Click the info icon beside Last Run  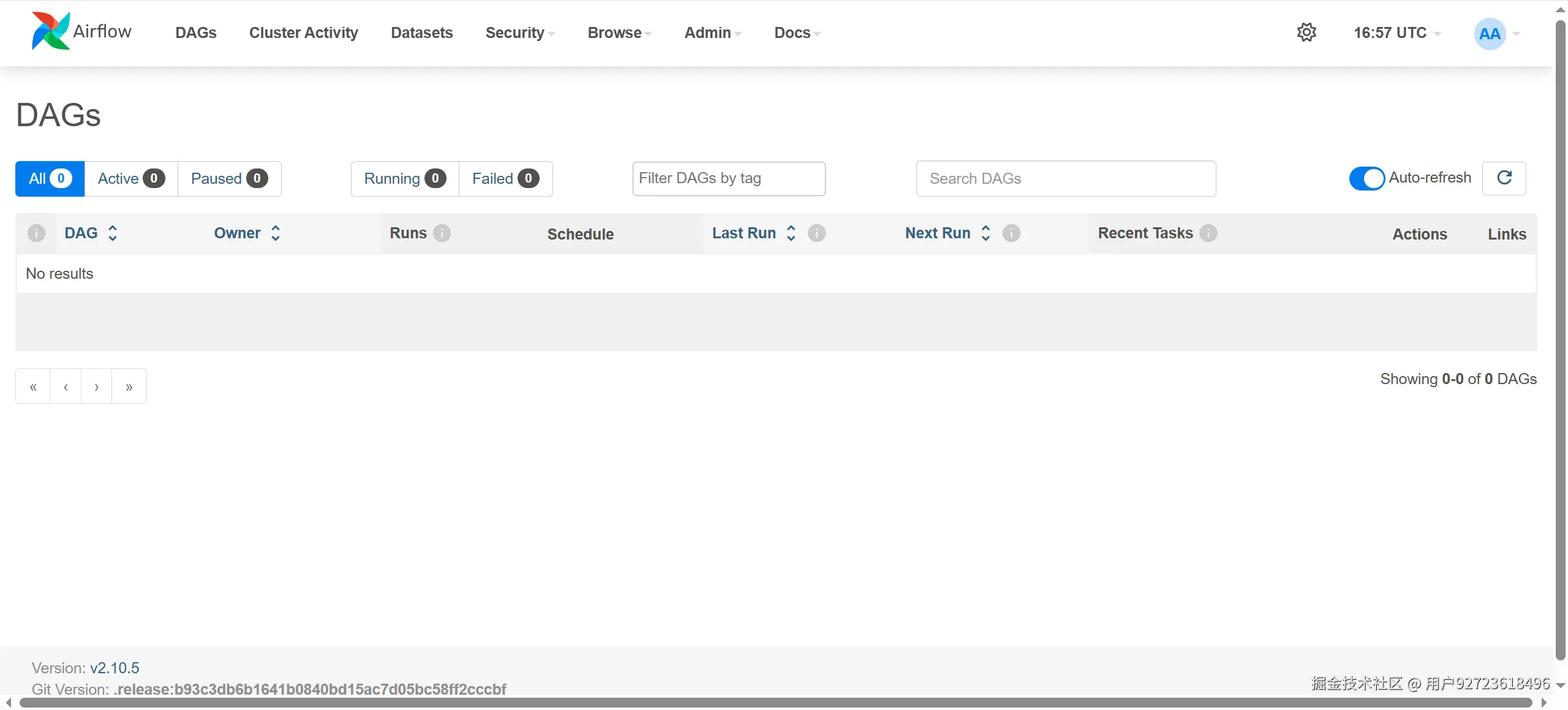(x=816, y=233)
